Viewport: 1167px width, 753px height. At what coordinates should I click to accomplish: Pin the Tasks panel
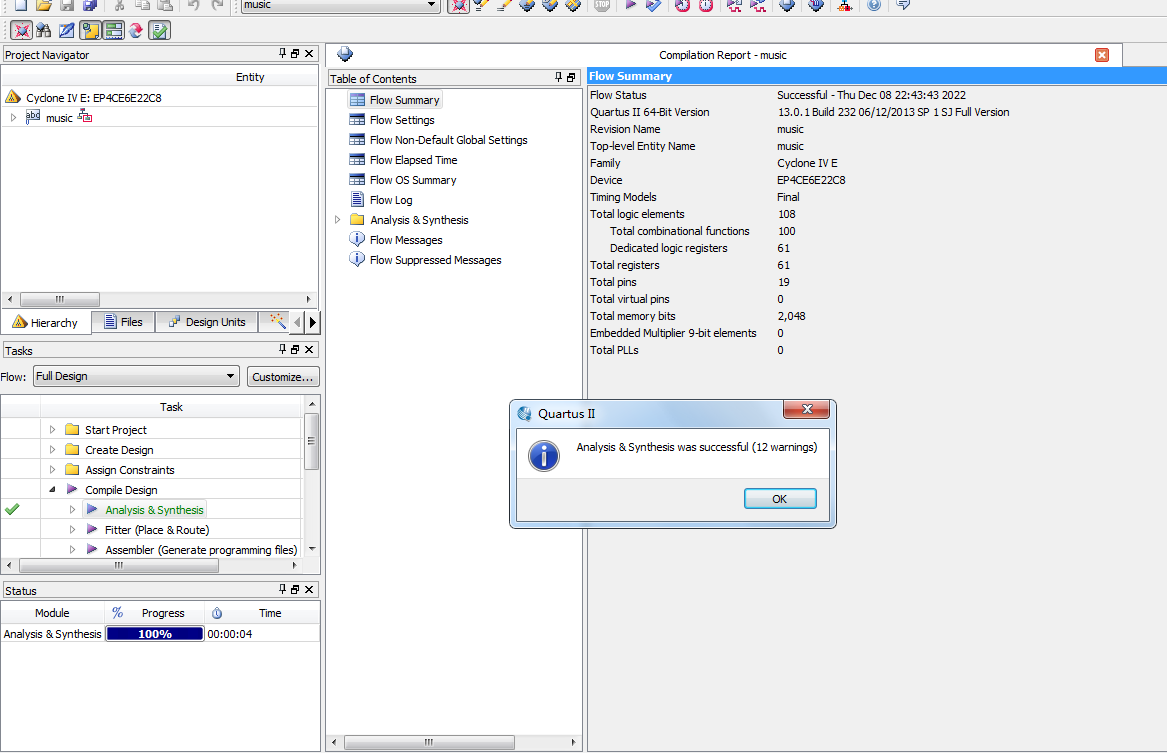point(283,350)
